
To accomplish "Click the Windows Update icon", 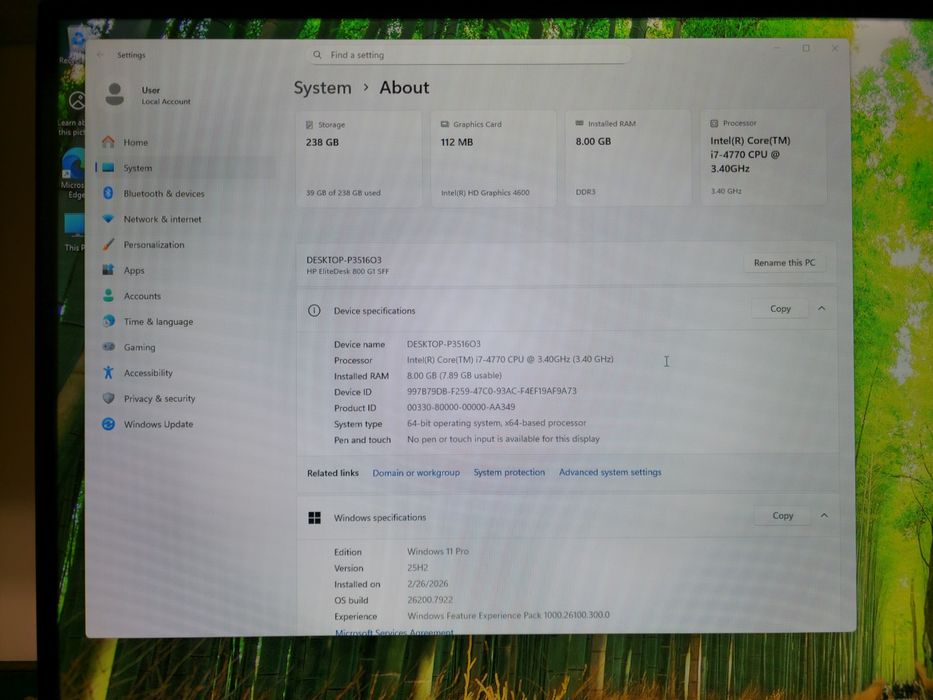I will pyautogui.click(x=108, y=424).
